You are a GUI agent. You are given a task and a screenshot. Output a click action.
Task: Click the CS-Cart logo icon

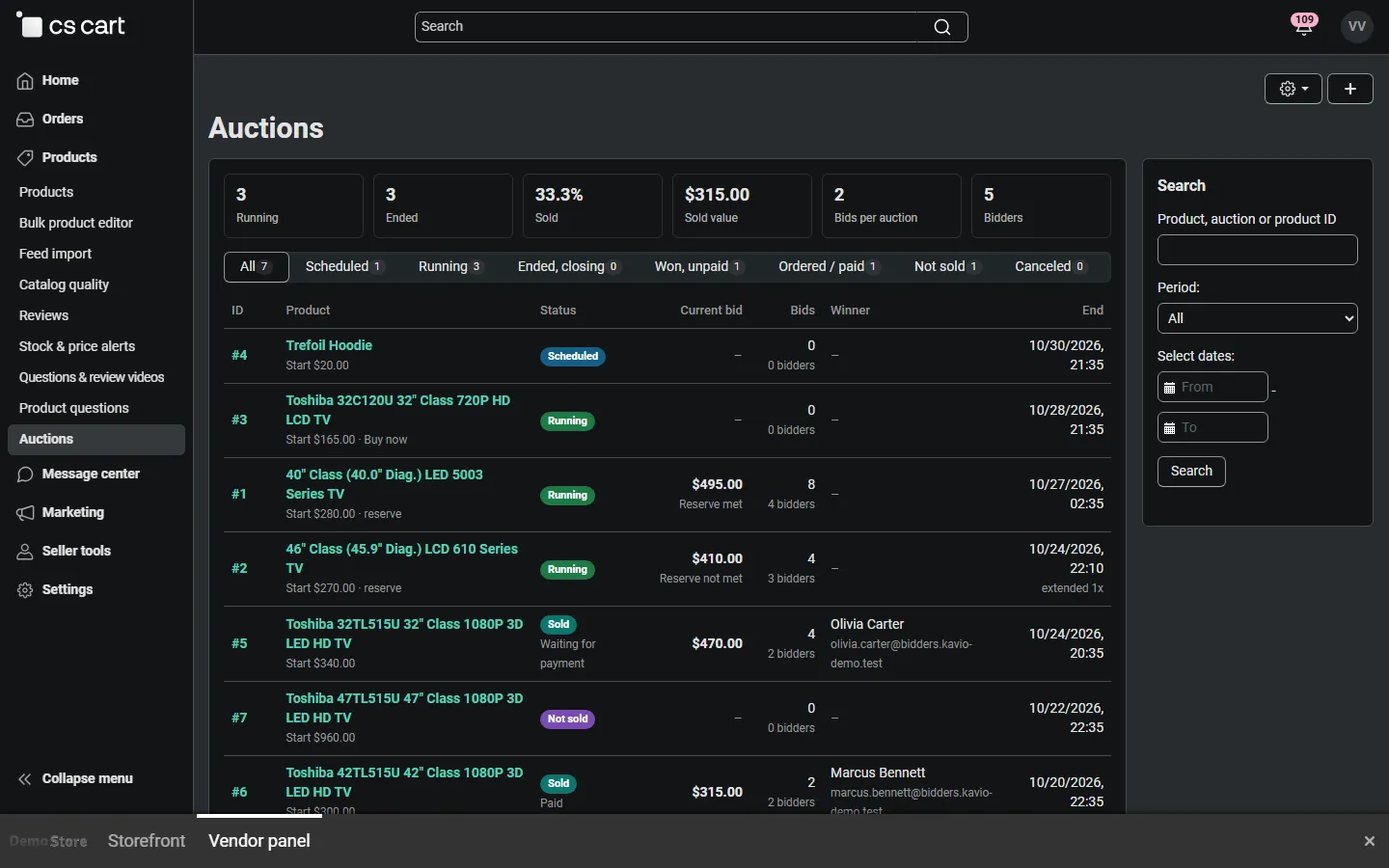coord(30,26)
